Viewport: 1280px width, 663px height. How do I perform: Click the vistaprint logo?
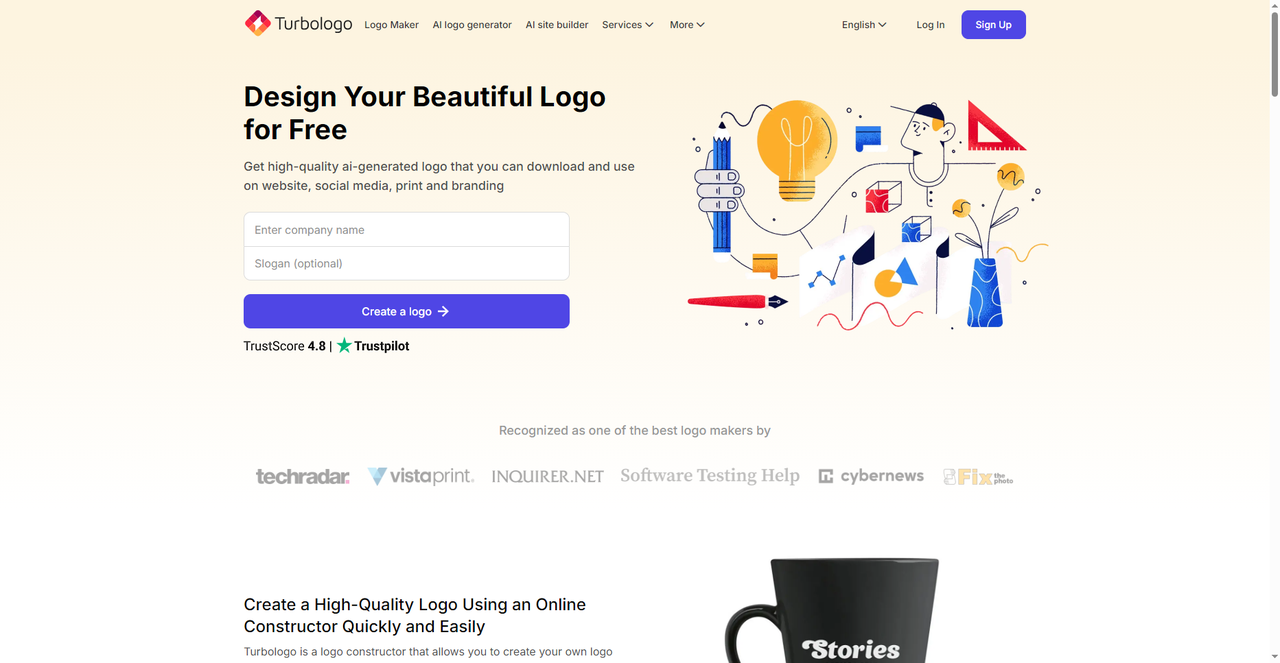click(x=421, y=476)
